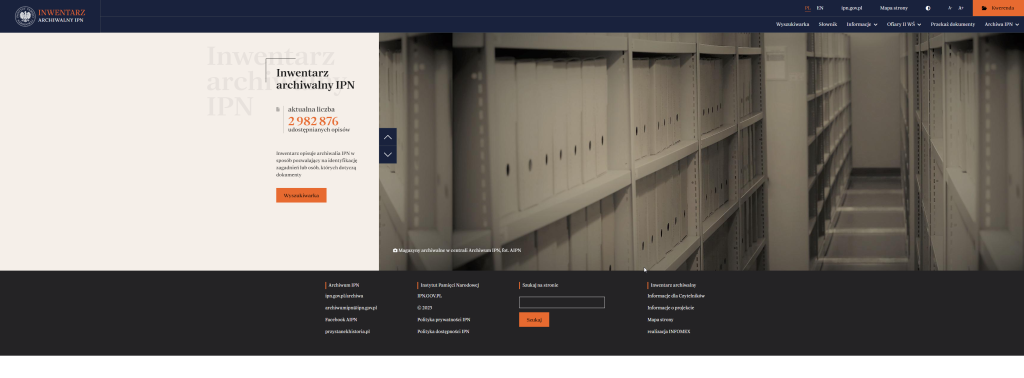Click the Przekaż dokumenty menu link
The height and width of the screenshot is (378, 1024).
pyautogui.click(x=953, y=24)
